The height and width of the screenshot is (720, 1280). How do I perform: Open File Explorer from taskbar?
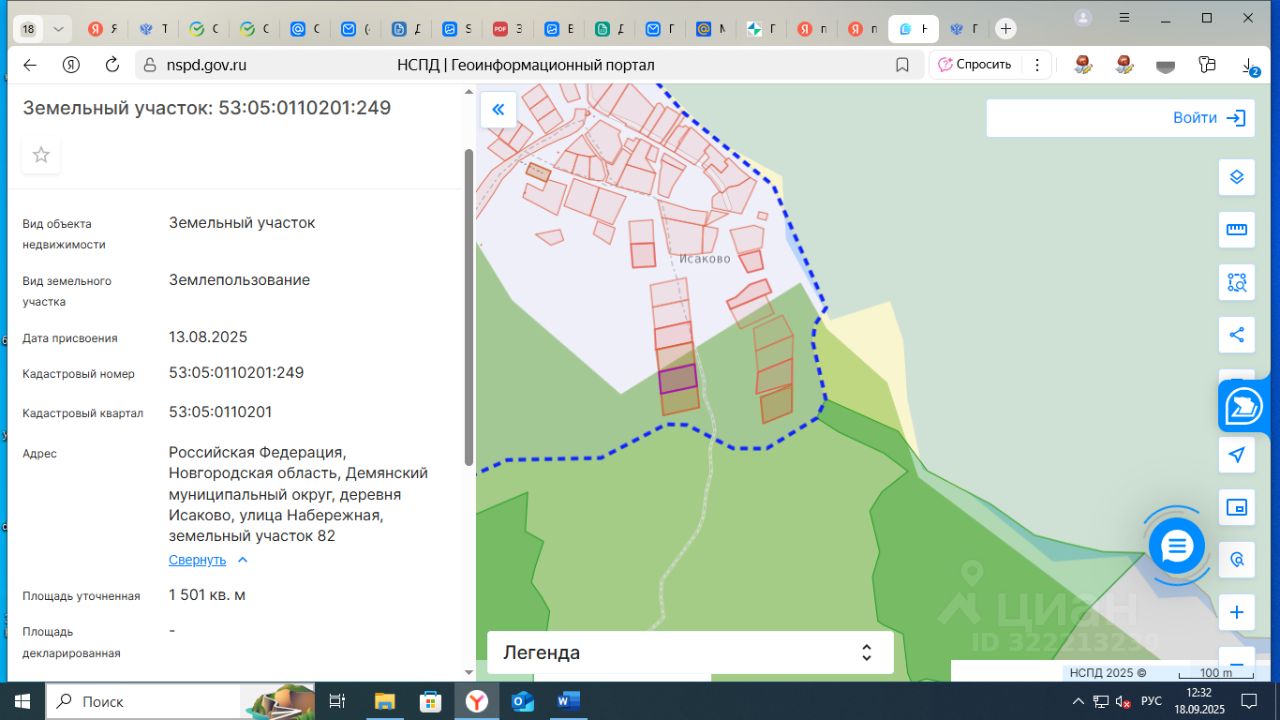pos(384,701)
